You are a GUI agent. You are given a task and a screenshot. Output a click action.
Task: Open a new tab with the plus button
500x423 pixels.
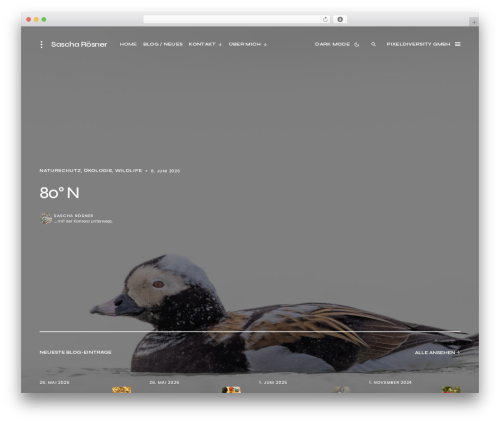(474, 22)
